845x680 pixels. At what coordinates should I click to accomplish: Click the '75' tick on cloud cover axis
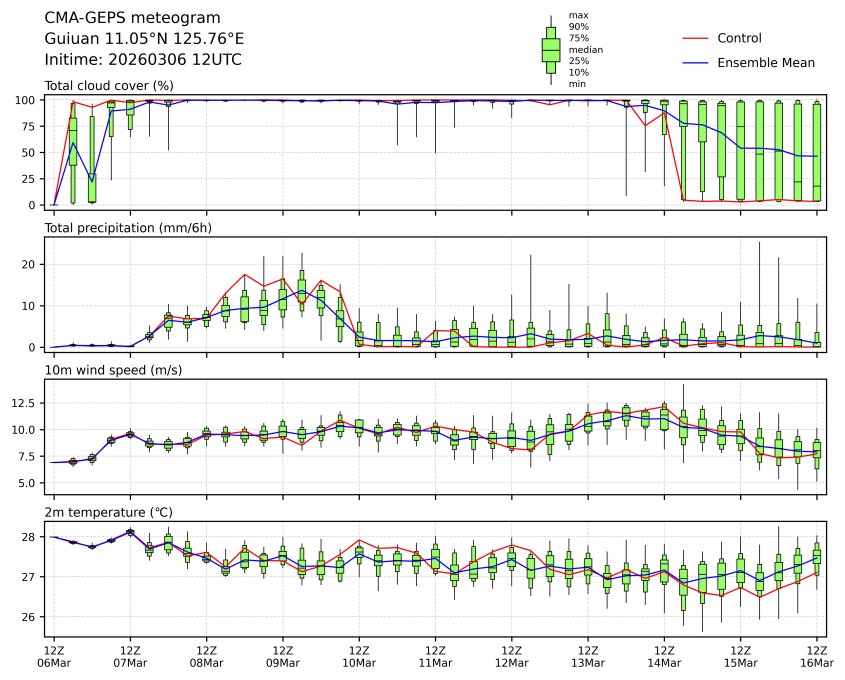point(29,127)
